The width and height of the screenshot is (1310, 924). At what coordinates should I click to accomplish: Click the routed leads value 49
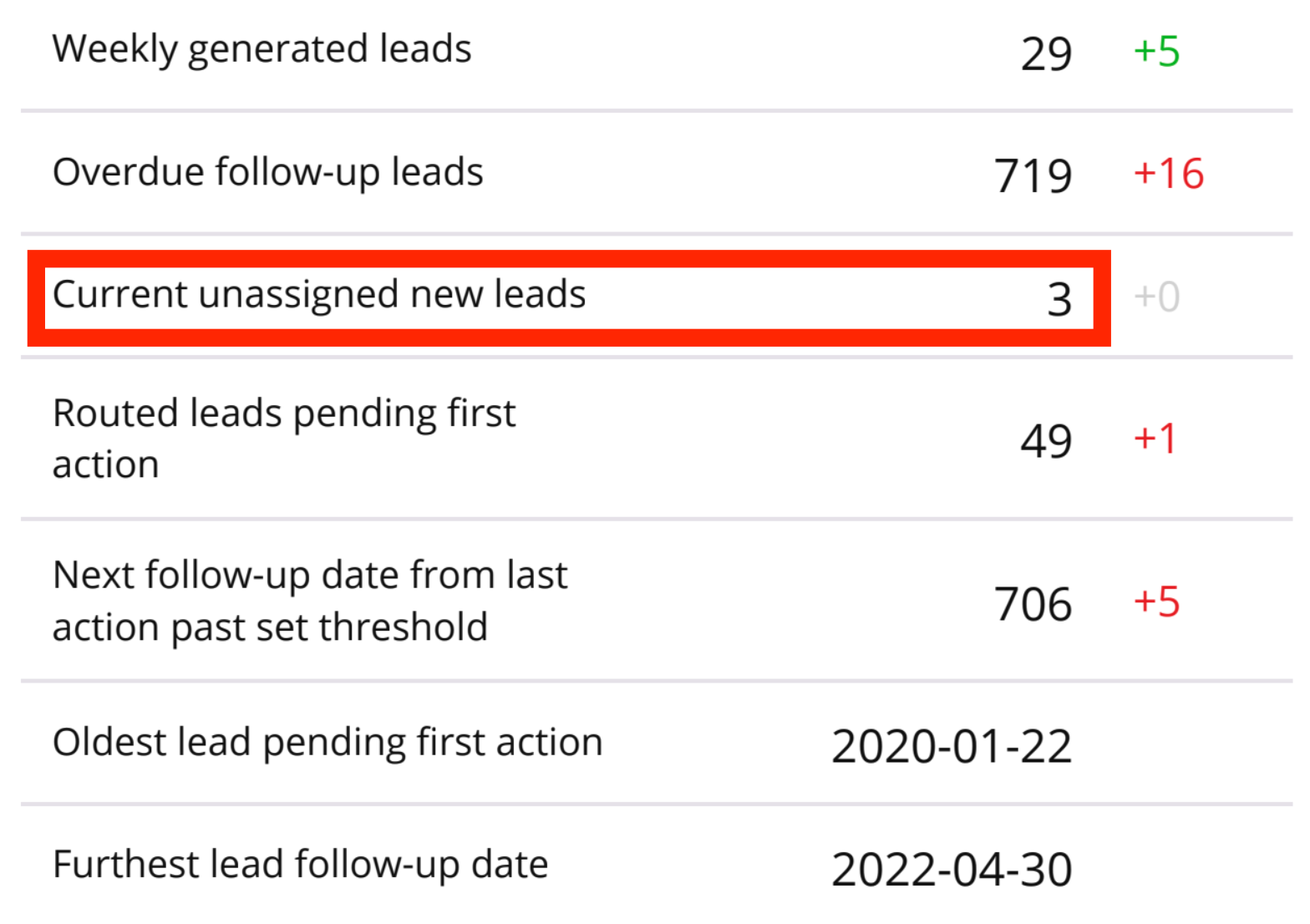1046,440
